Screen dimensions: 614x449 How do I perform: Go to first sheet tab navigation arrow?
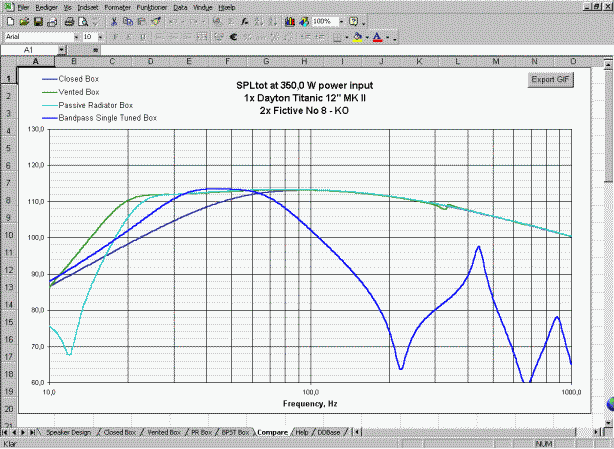(5, 432)
